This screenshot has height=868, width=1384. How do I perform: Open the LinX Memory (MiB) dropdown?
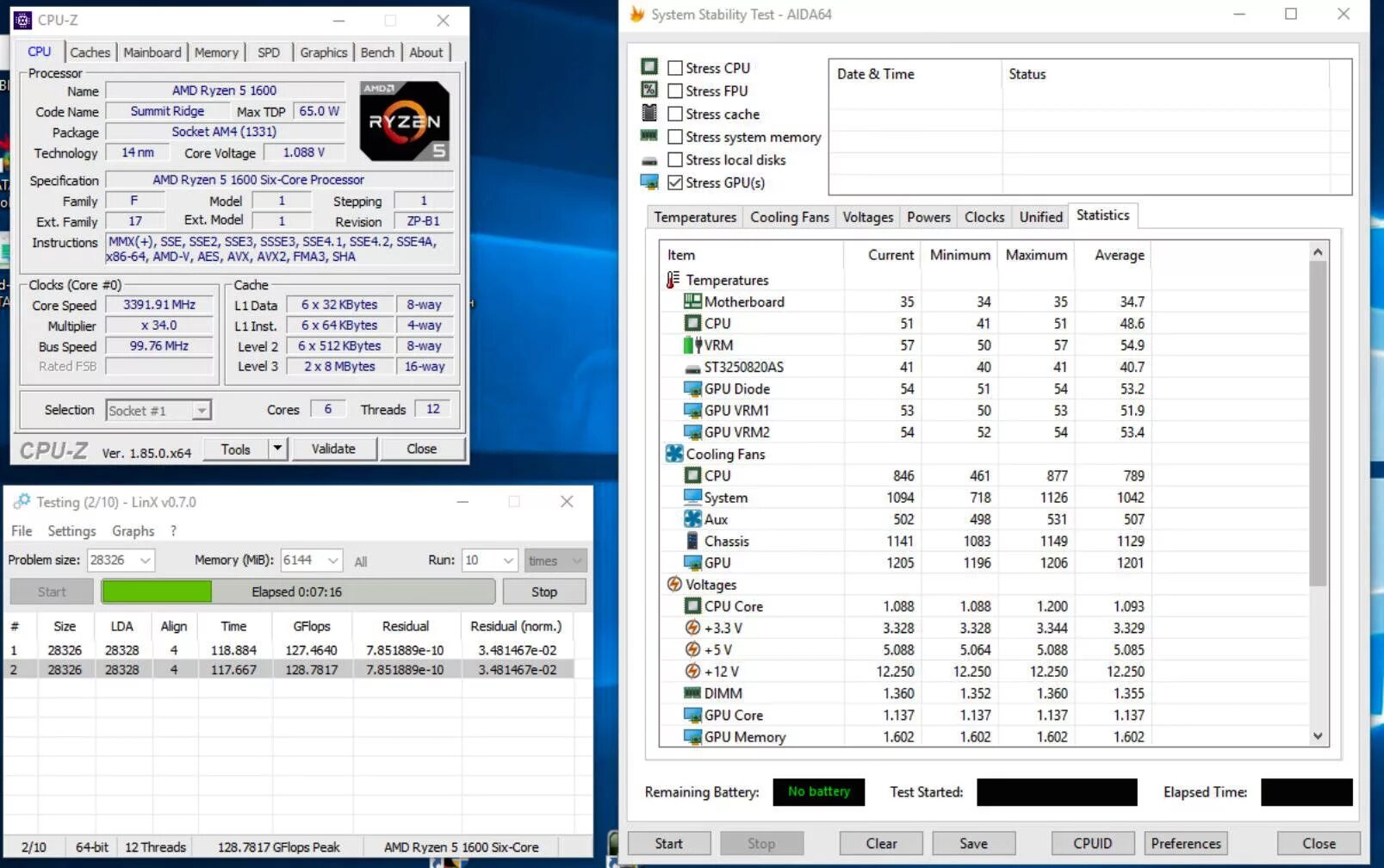point(333,560)
